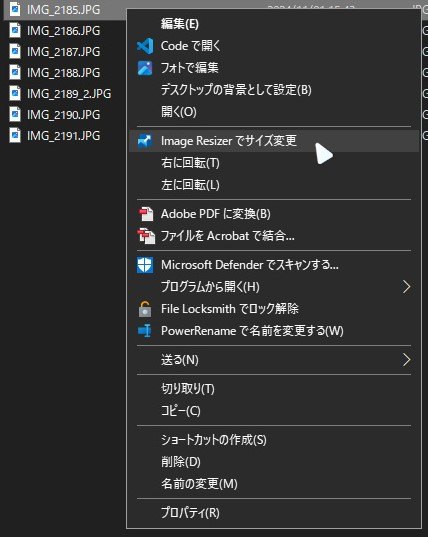428x537 pixels.
Task: Select Adobe PDF に変換(B)
Action: pyautogui.click(x=274, y=214)
